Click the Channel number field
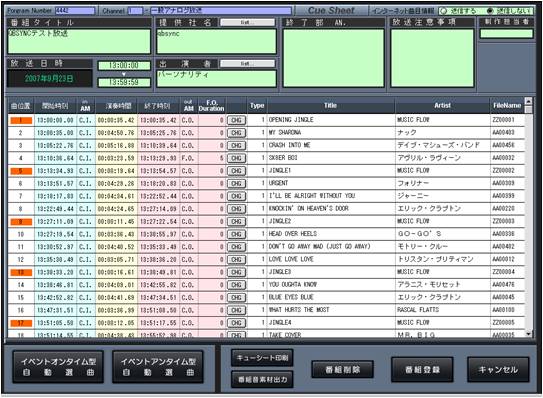Image resolution: width=543 pixels, height=398 pixels. (x=135, y=11)
